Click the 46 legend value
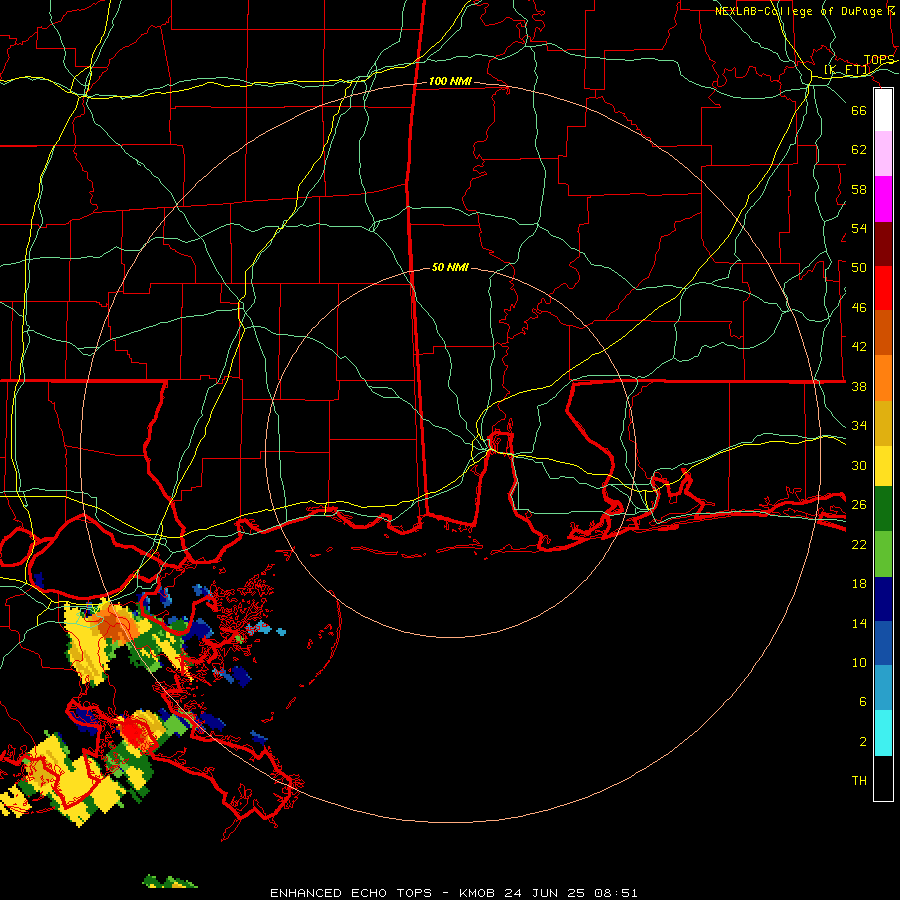The height and width of the screenshot is (900, 900). 859,307
